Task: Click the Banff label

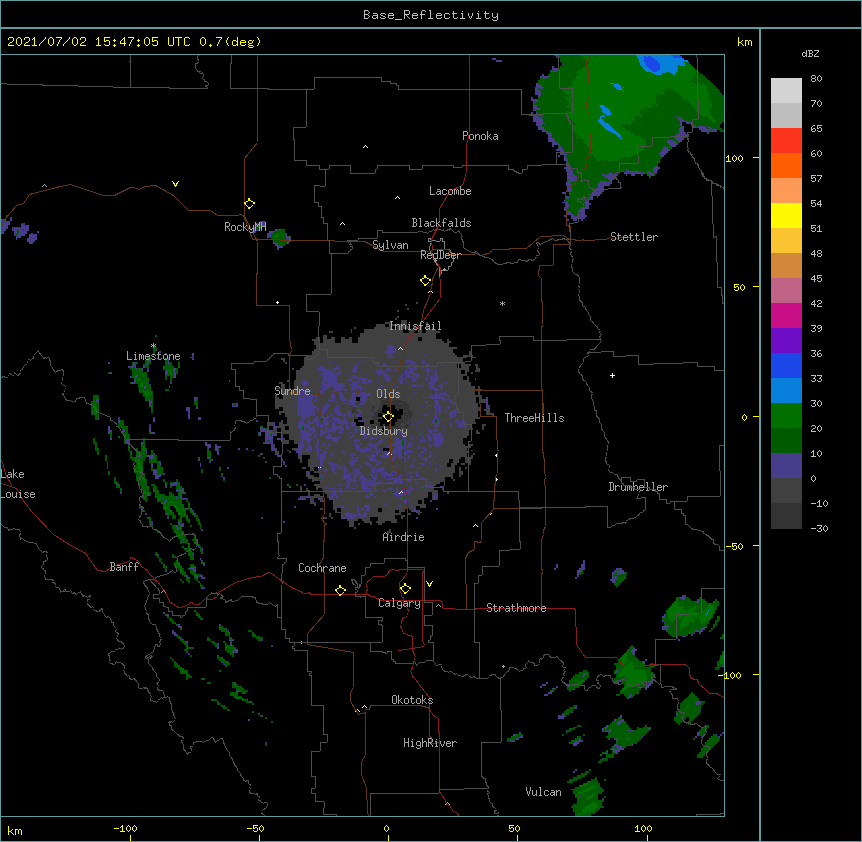Action: (x=124, y=567)
